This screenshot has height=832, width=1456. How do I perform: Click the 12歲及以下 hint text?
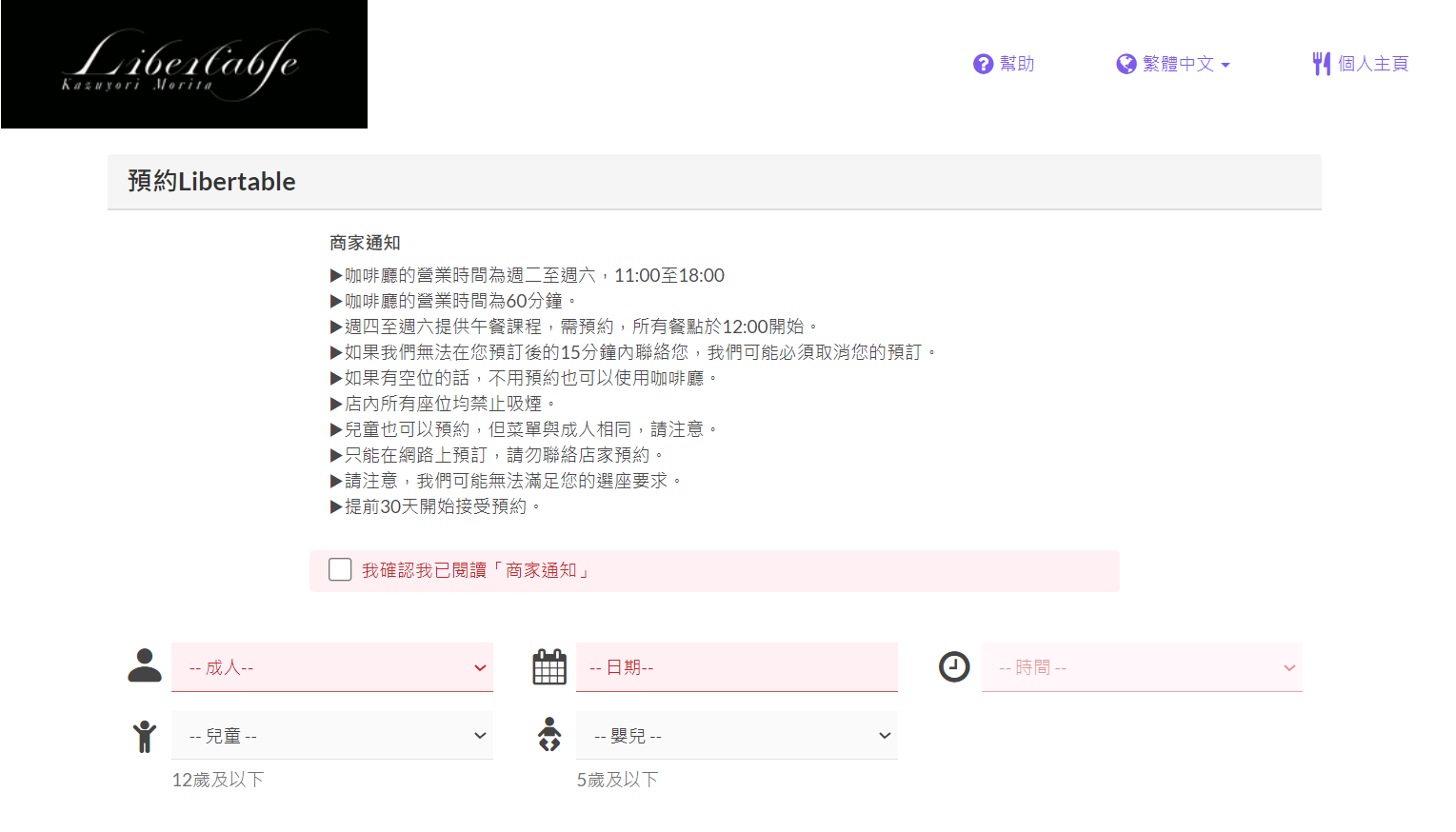[218, 780]
